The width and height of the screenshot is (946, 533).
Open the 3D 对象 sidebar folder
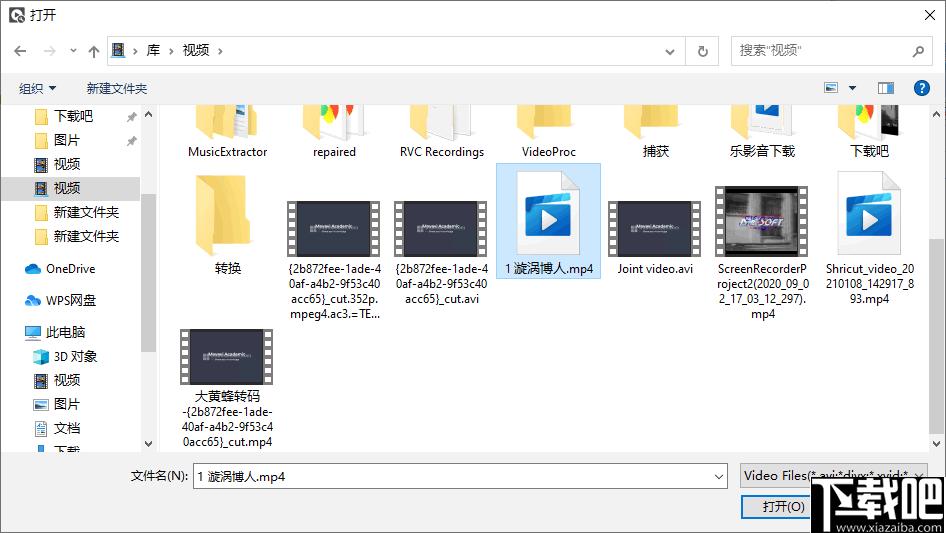75,356
